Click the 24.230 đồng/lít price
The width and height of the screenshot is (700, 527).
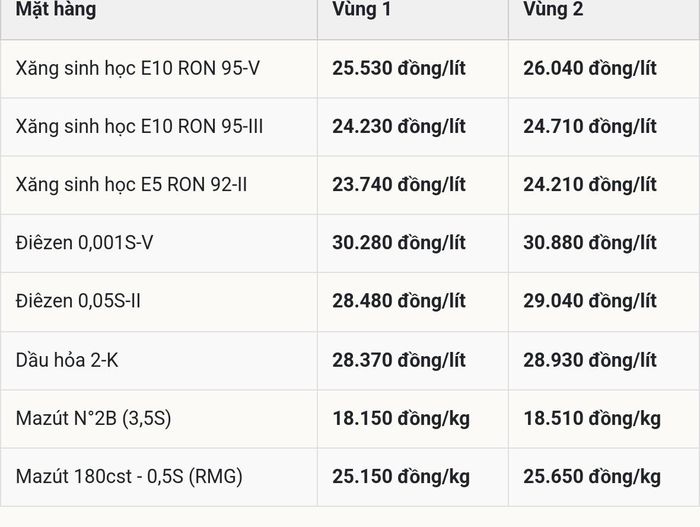tap(399, 127)
